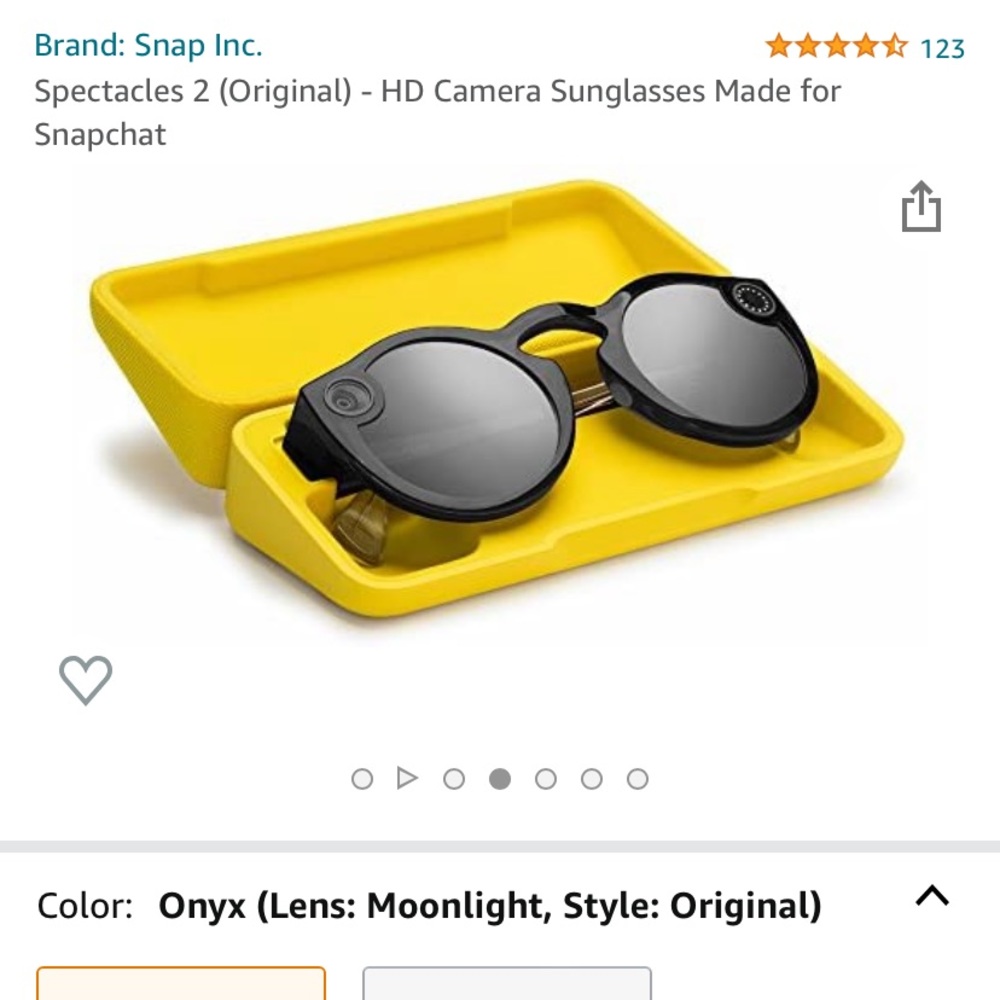Select the sixth carousel indicator dot
Image resolution: width=1000 pixels, height=1000 pixels.
pyautogui.click(x=591, y=779)
